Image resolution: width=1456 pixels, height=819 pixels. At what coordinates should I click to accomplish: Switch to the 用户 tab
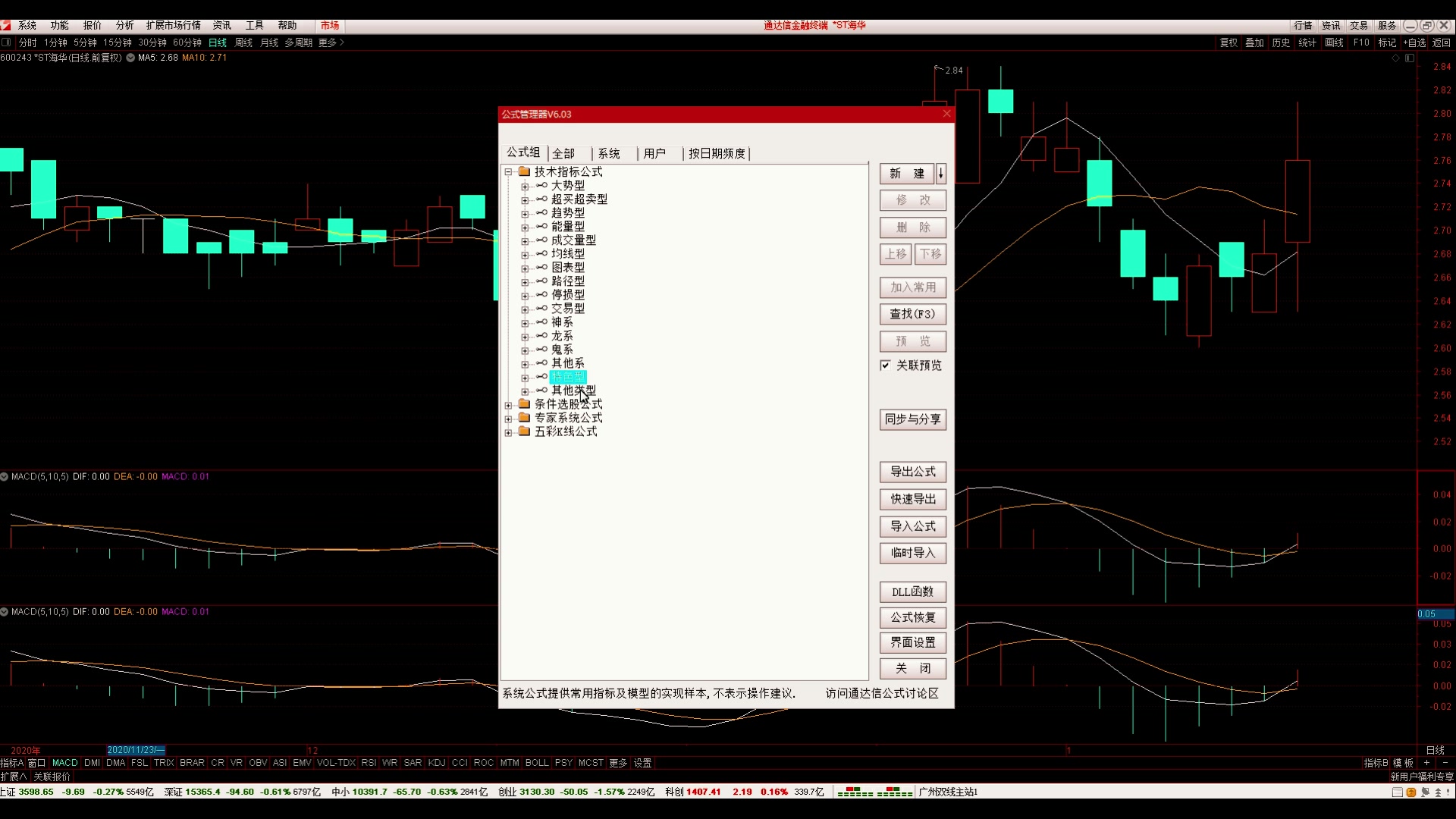tap(654, 154)
